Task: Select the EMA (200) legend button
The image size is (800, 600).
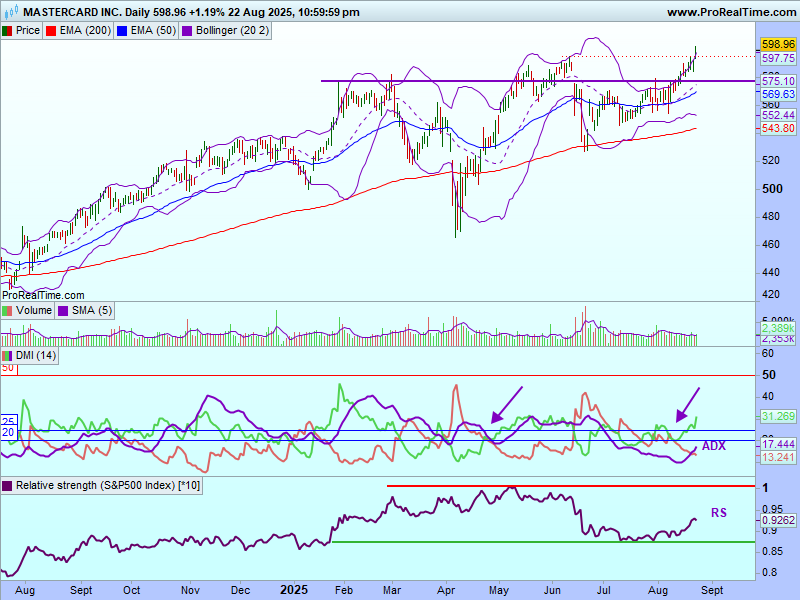Action: tap(79, 31)
